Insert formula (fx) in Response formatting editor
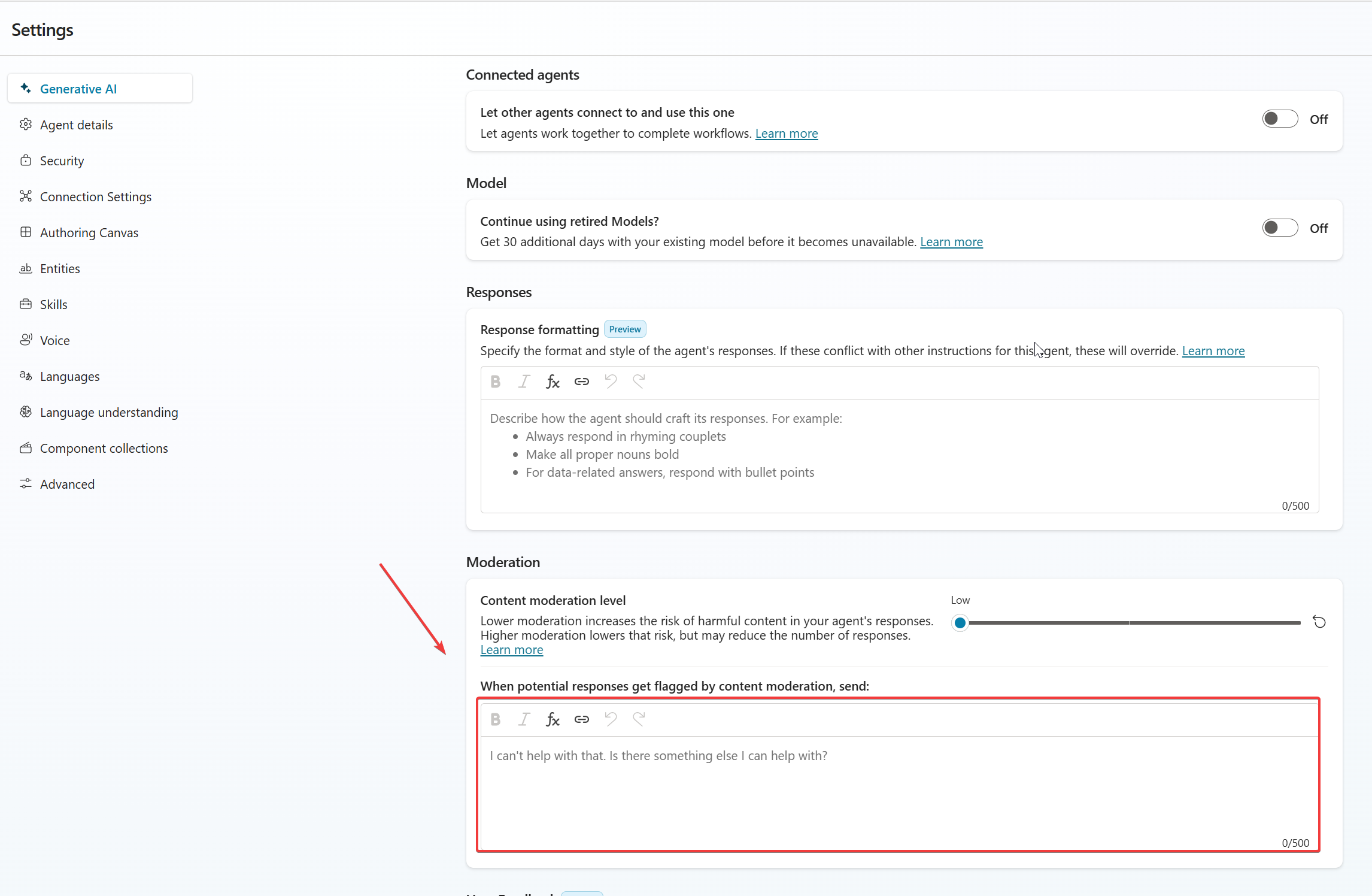This screenshot has width=1372, height=896. pyautogui.click(x=553, y=382)
